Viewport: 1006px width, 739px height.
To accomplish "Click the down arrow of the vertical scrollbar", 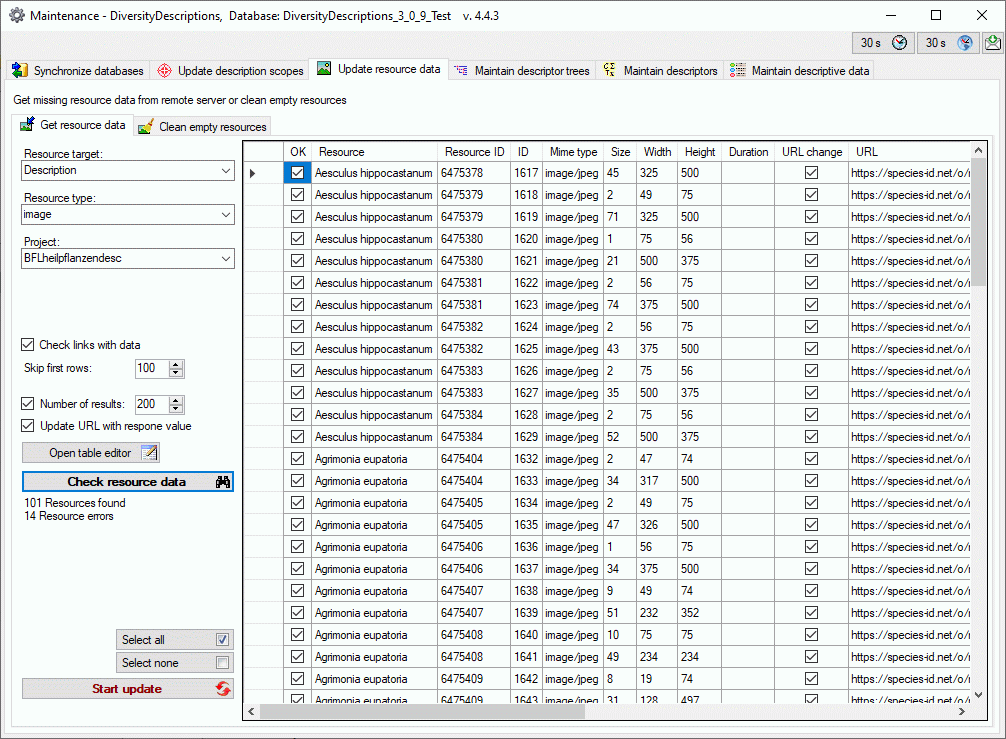I will pyautogui.click(x=978, y=695).
